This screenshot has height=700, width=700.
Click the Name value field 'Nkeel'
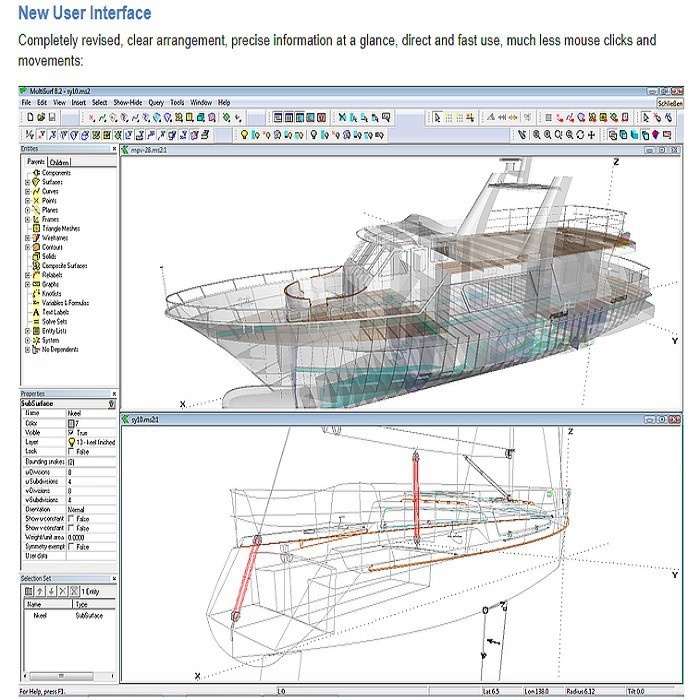[91, 413]
